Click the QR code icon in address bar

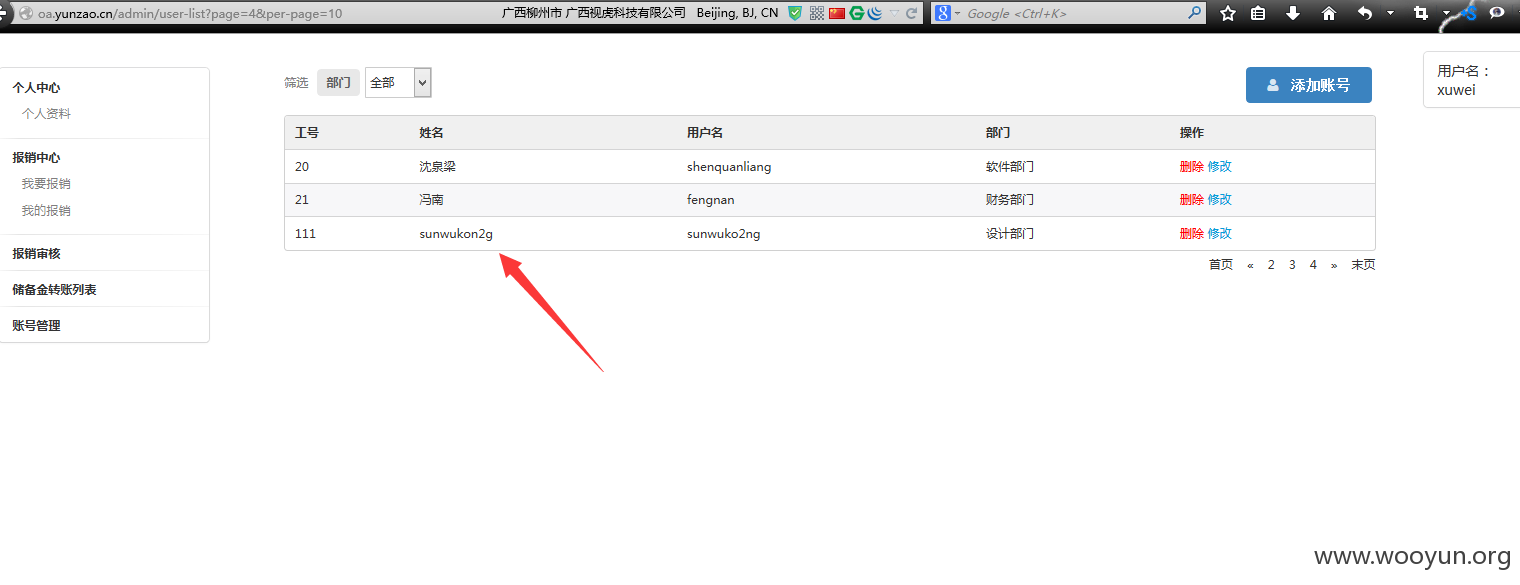[x=817, y=13]
